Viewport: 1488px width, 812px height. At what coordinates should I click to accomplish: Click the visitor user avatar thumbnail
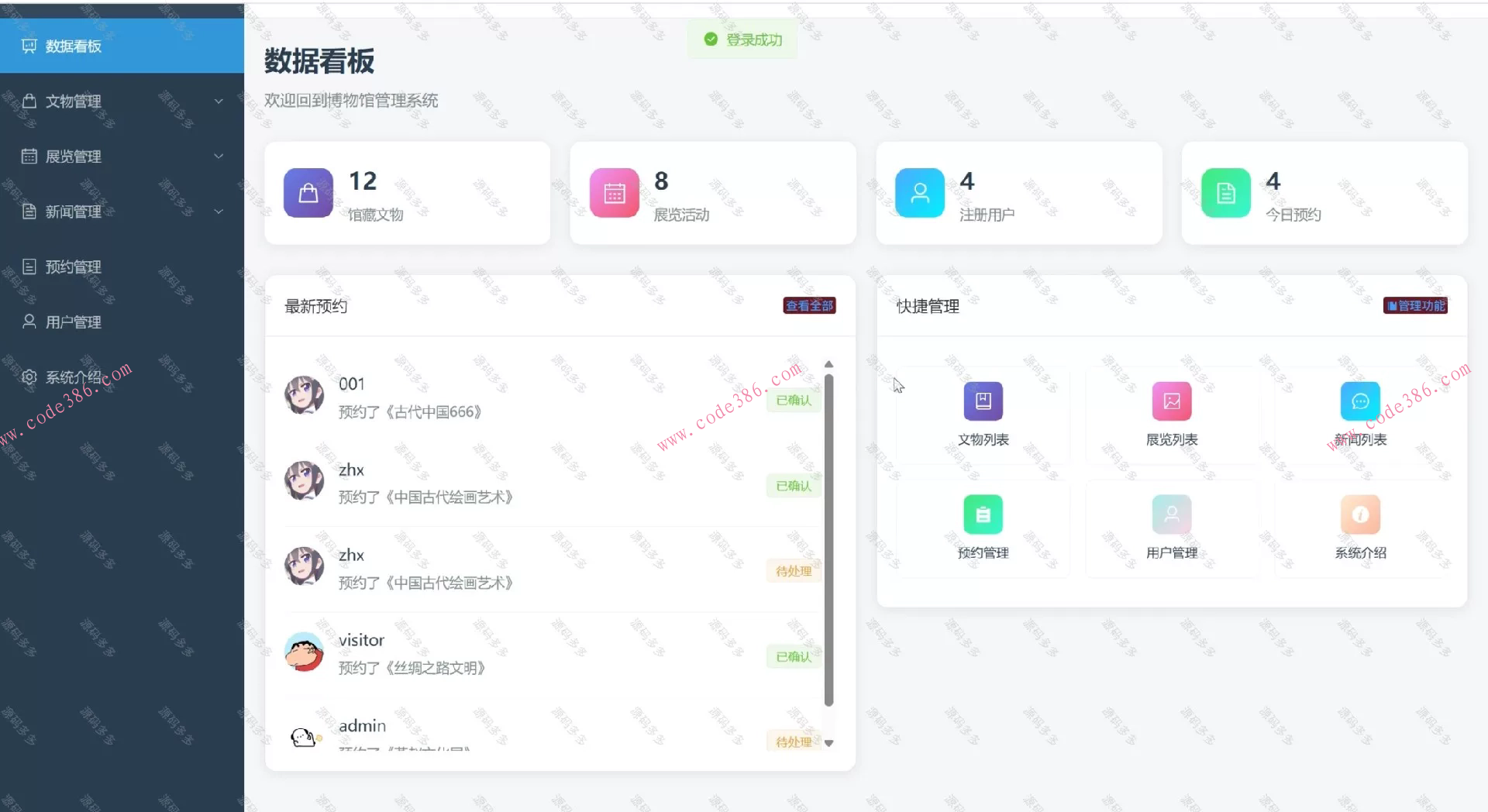tap(304, 652)
